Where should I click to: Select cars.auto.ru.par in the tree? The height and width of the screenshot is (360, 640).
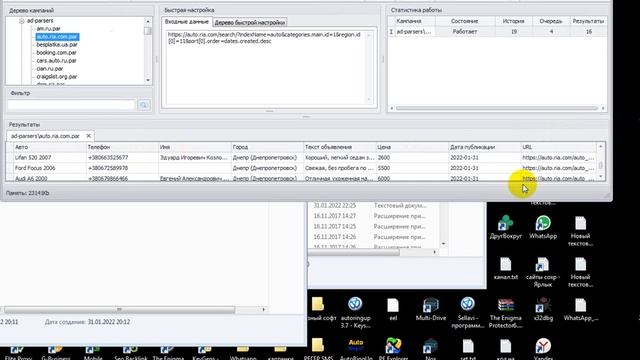pyautogui.click(x=56, y=60)
